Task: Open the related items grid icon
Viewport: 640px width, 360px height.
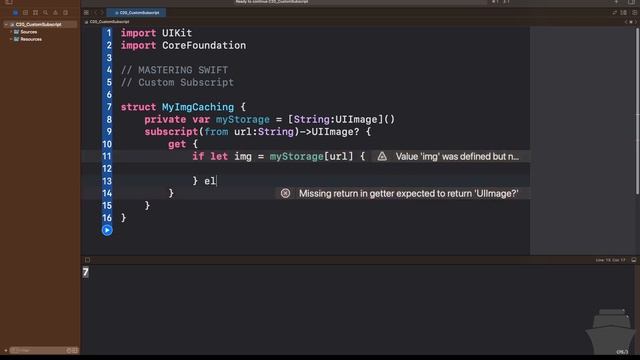Action: pos(86,13)
